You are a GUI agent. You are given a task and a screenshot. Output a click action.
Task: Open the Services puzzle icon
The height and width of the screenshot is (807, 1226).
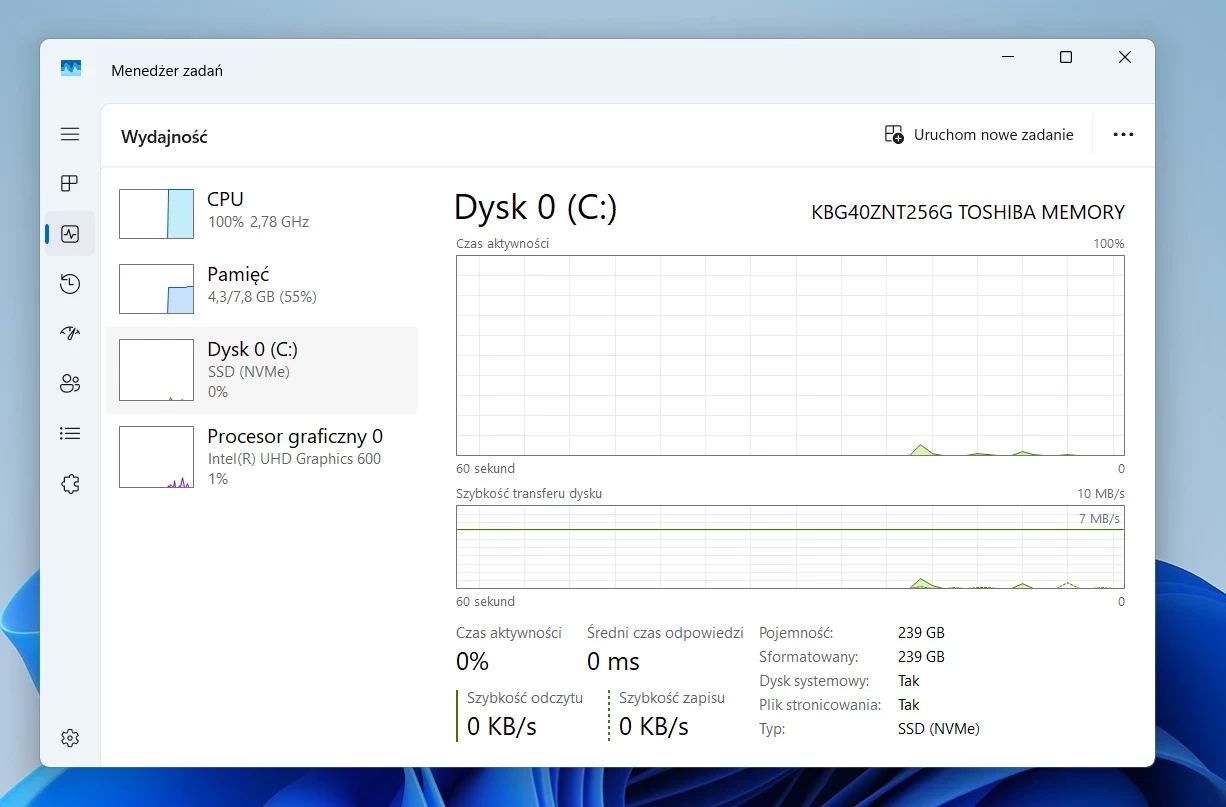(x=69, y=484)
